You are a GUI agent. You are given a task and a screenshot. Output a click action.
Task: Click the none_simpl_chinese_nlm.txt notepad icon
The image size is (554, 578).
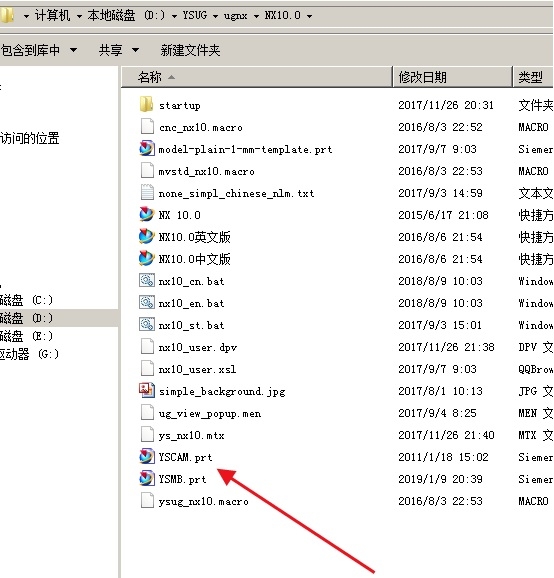tap(147, 193)
